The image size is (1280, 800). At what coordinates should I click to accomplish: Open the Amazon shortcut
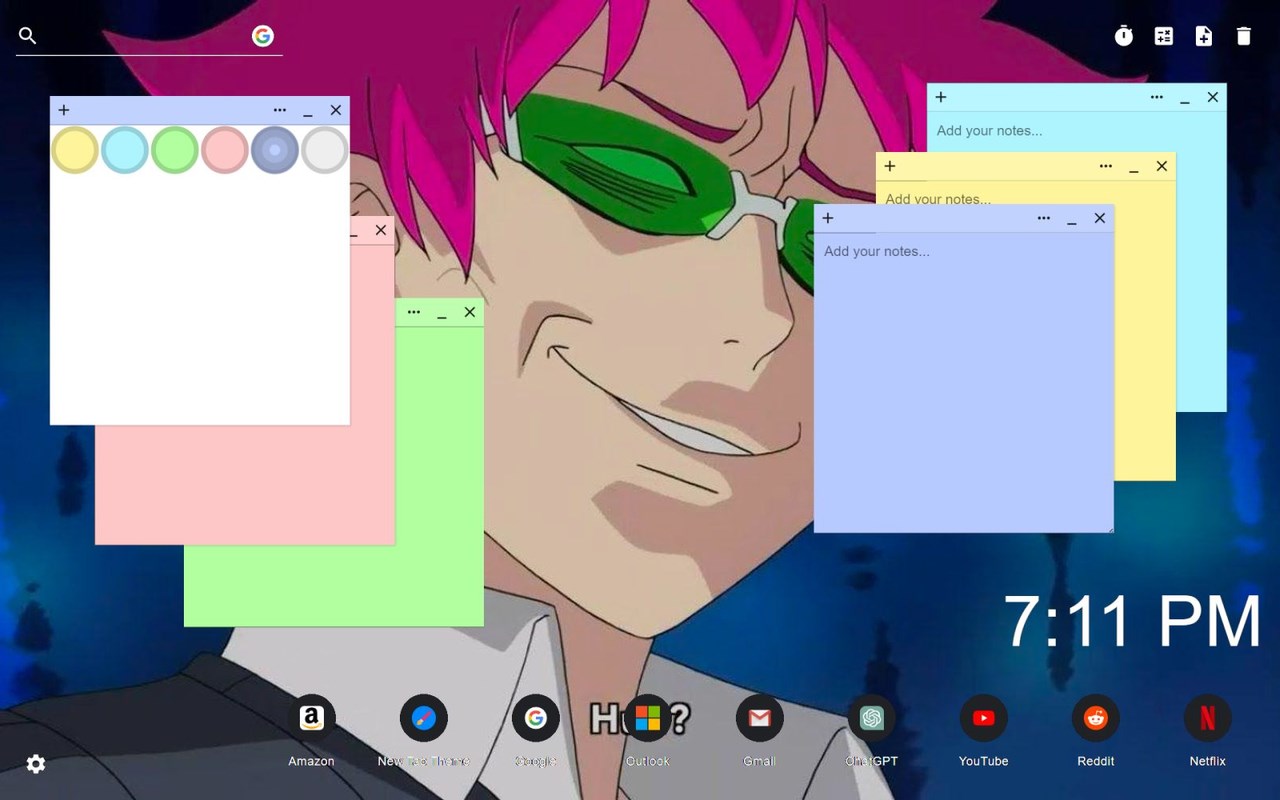tap(312, 718)
